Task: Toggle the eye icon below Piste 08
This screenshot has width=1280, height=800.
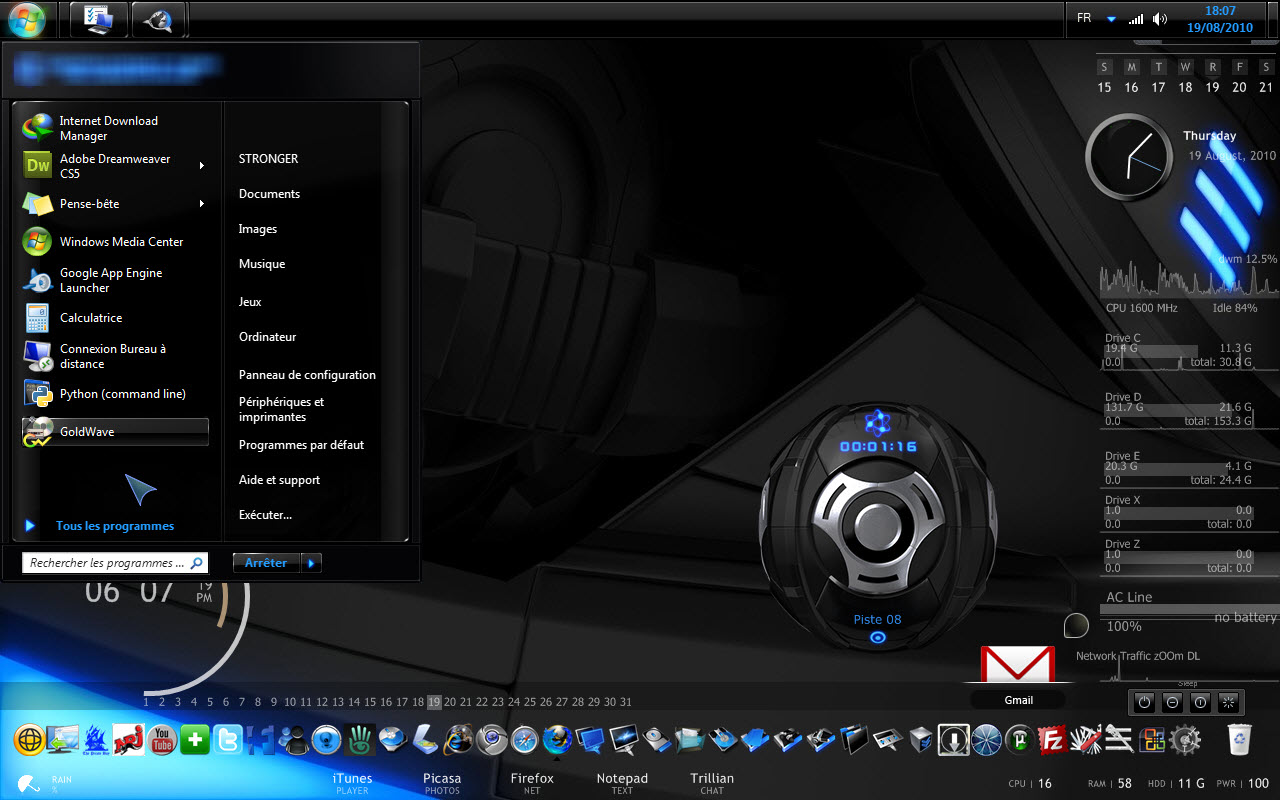Action: point(877,637)
